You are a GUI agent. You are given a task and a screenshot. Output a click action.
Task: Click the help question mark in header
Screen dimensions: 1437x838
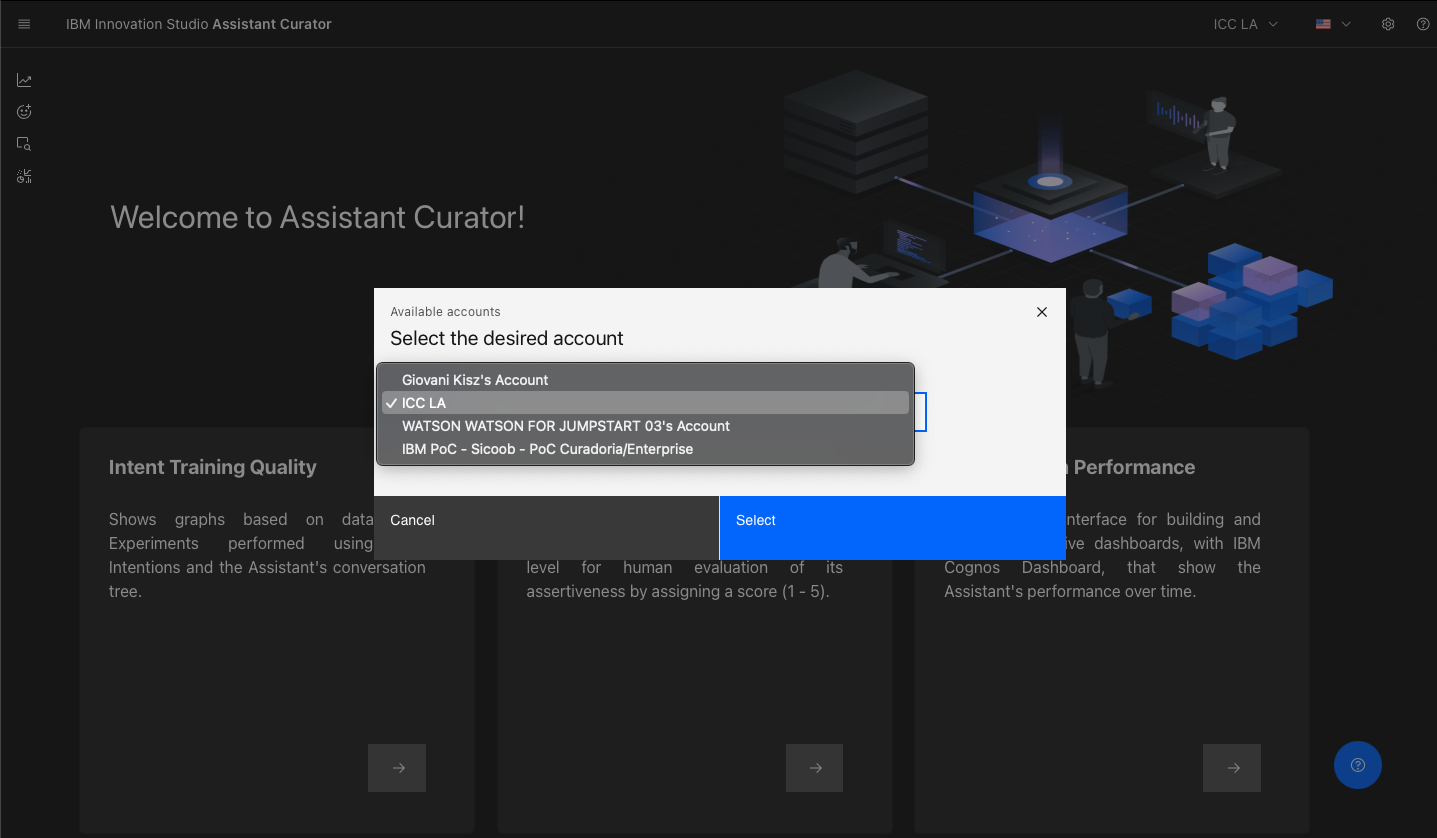pos(1423,24)
